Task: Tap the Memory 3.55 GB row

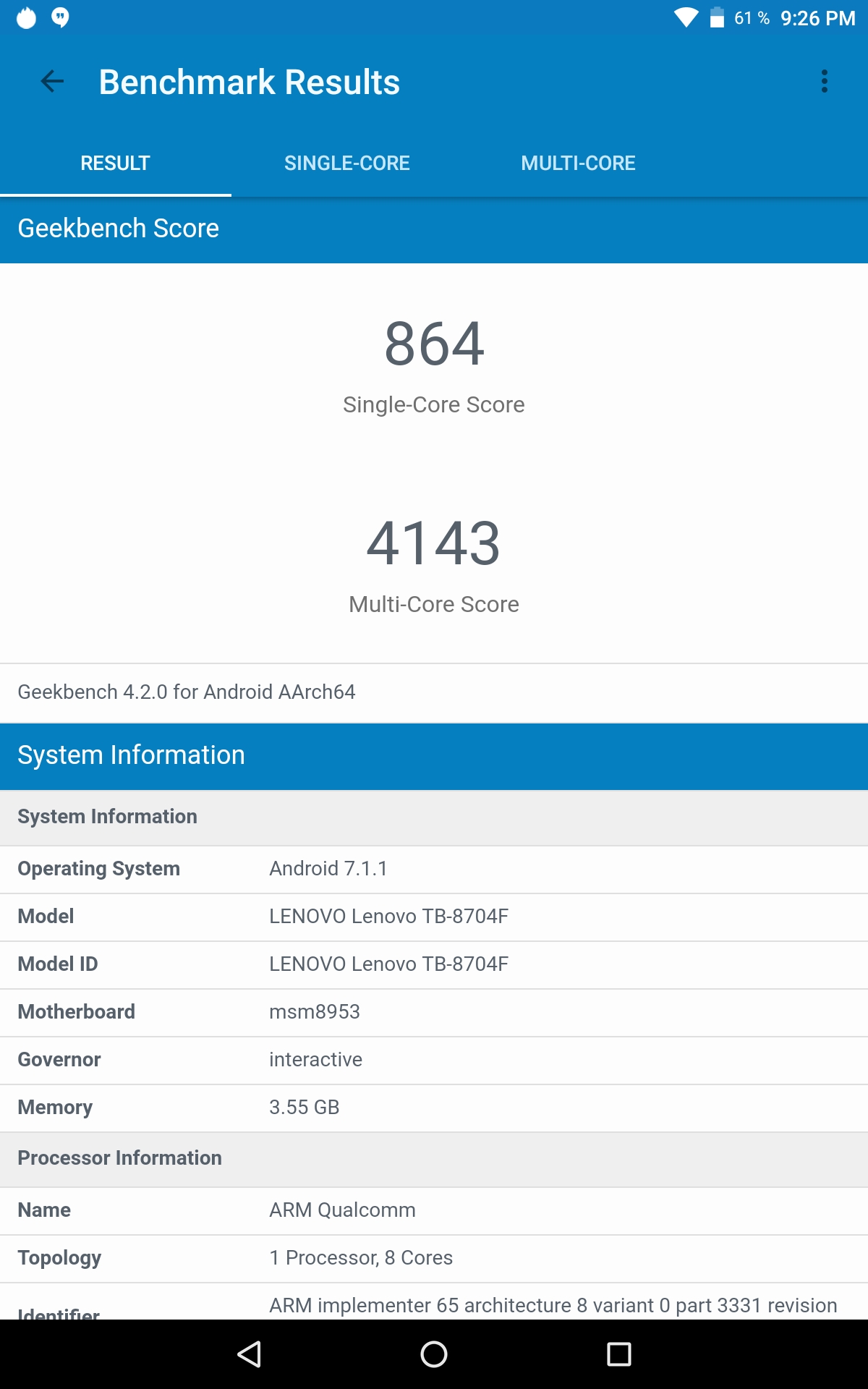Action: 434,1108
